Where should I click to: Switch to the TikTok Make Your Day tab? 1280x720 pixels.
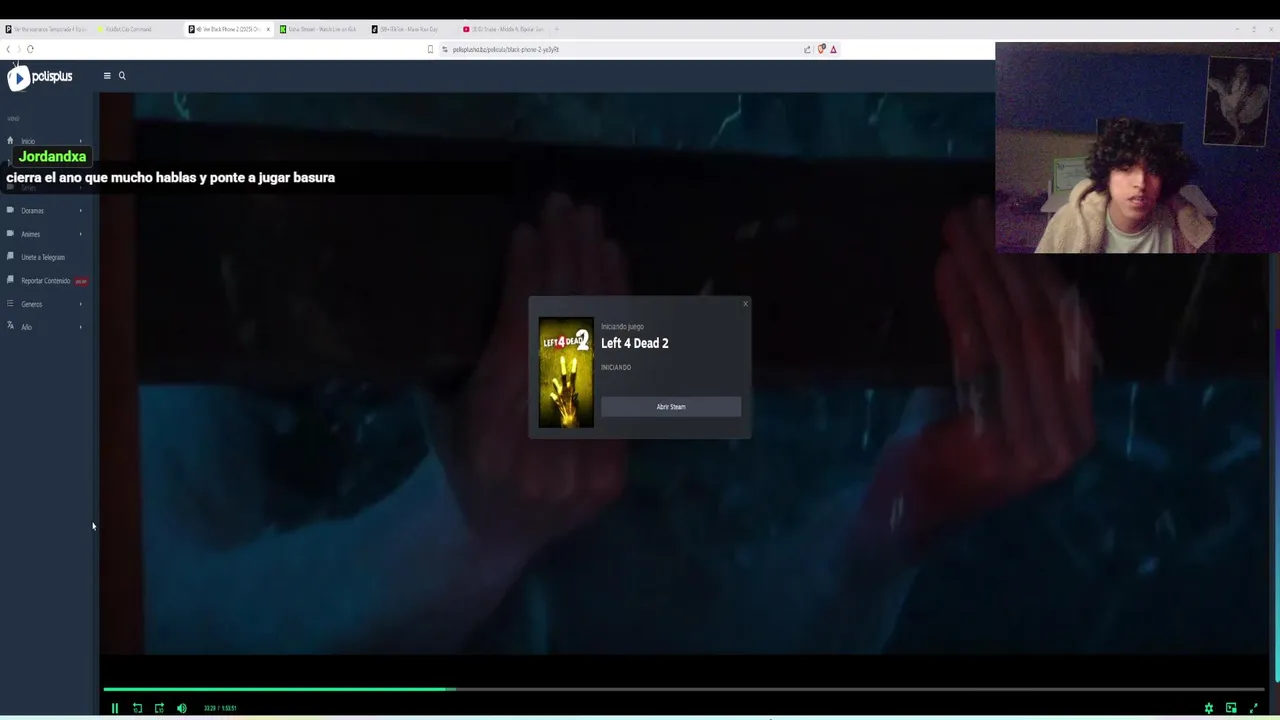(412, 29)
